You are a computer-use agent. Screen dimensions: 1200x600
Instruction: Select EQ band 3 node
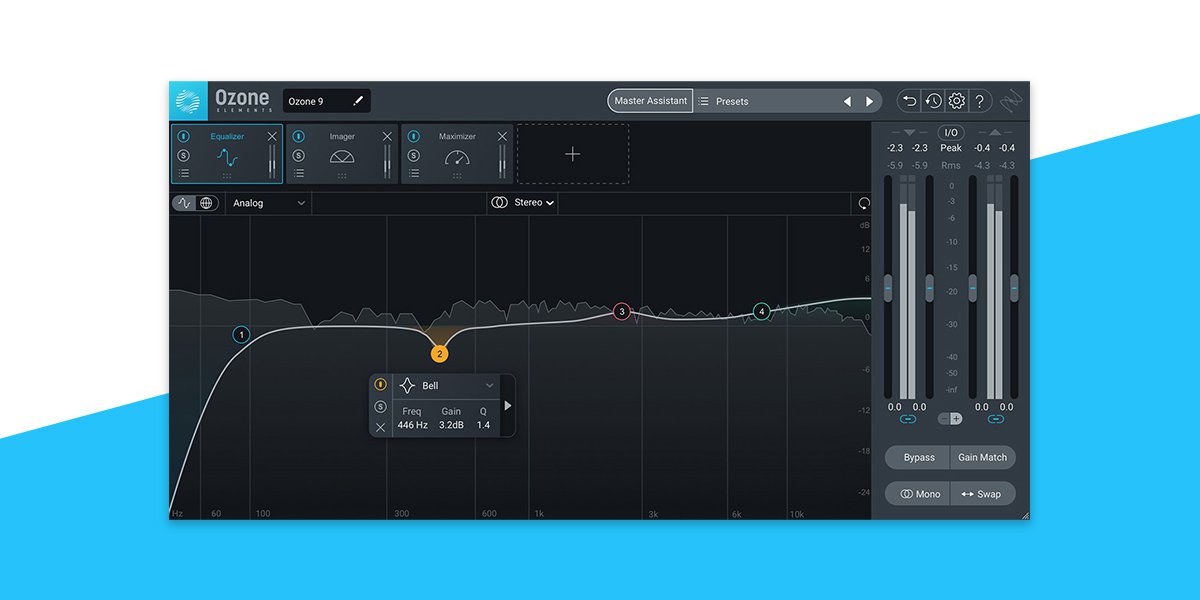[621, 312]
